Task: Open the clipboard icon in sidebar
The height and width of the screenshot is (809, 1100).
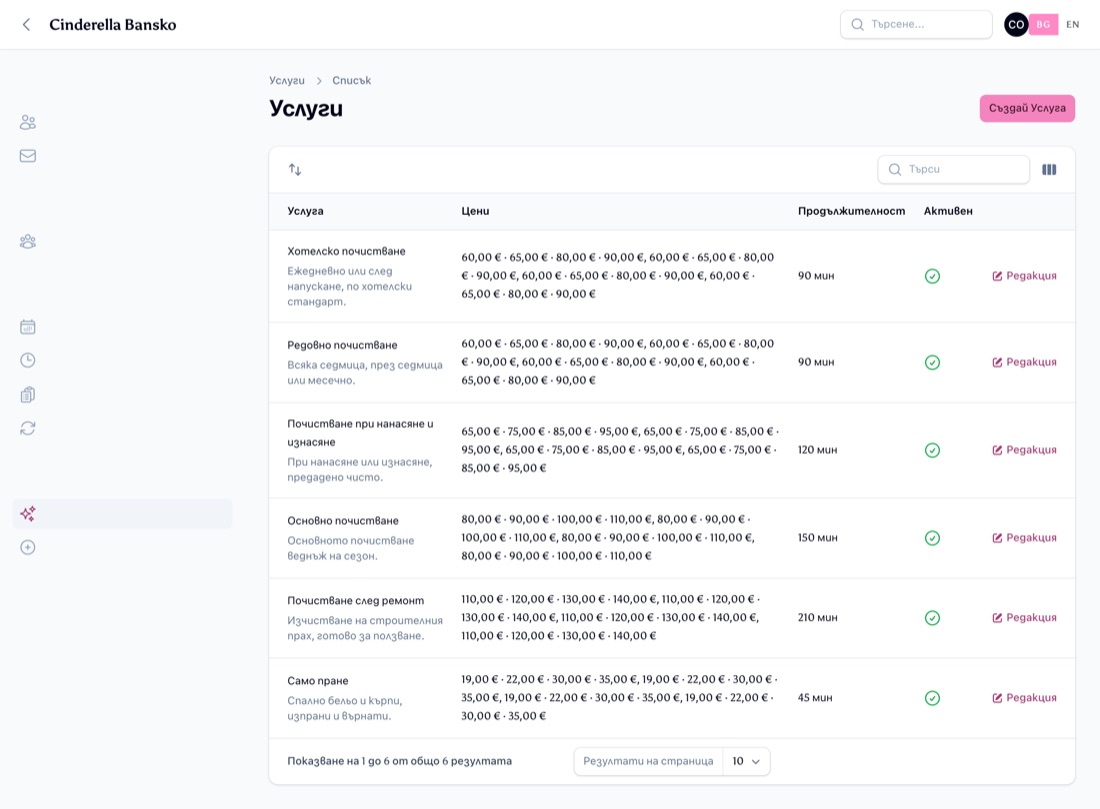Action: coord(28,394)
